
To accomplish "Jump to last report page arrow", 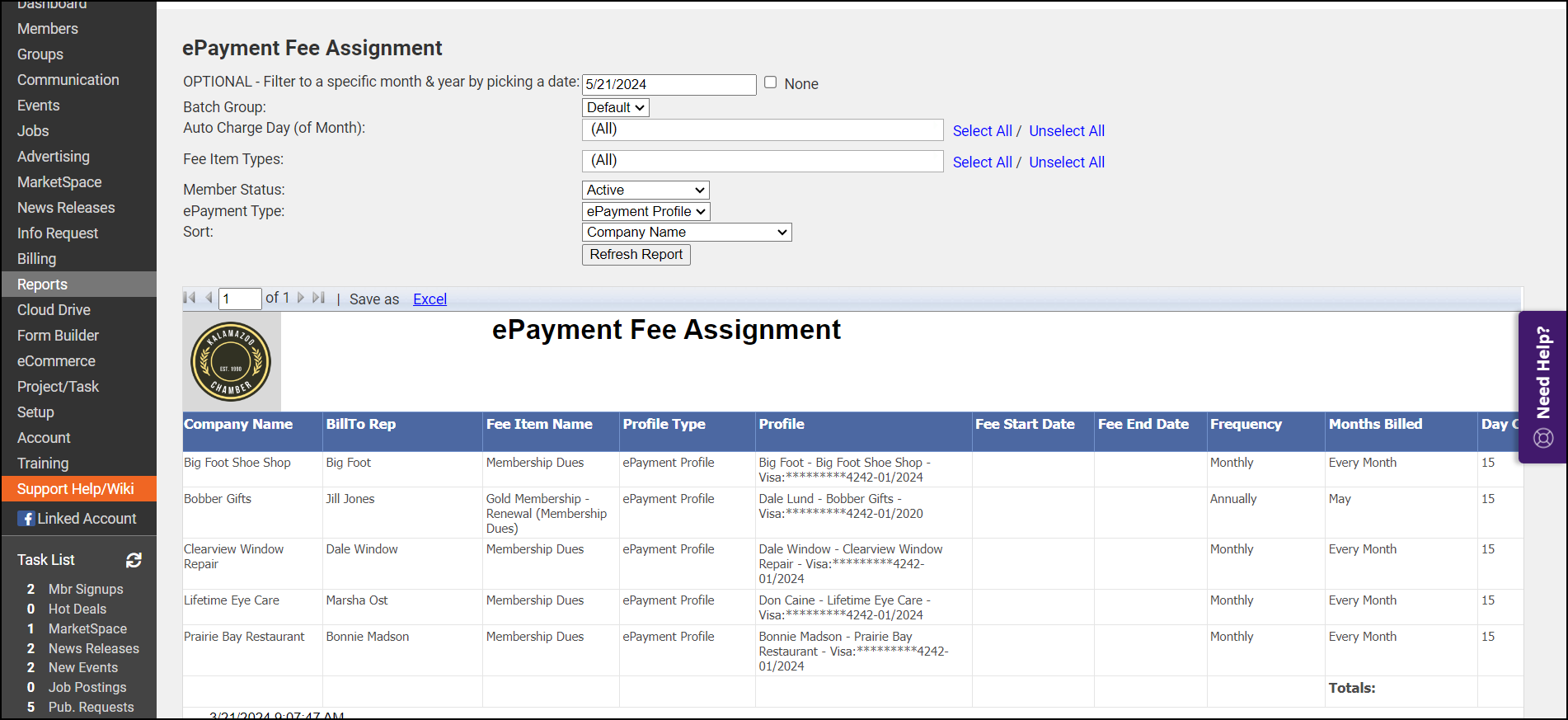I will (x=319, y=298).
